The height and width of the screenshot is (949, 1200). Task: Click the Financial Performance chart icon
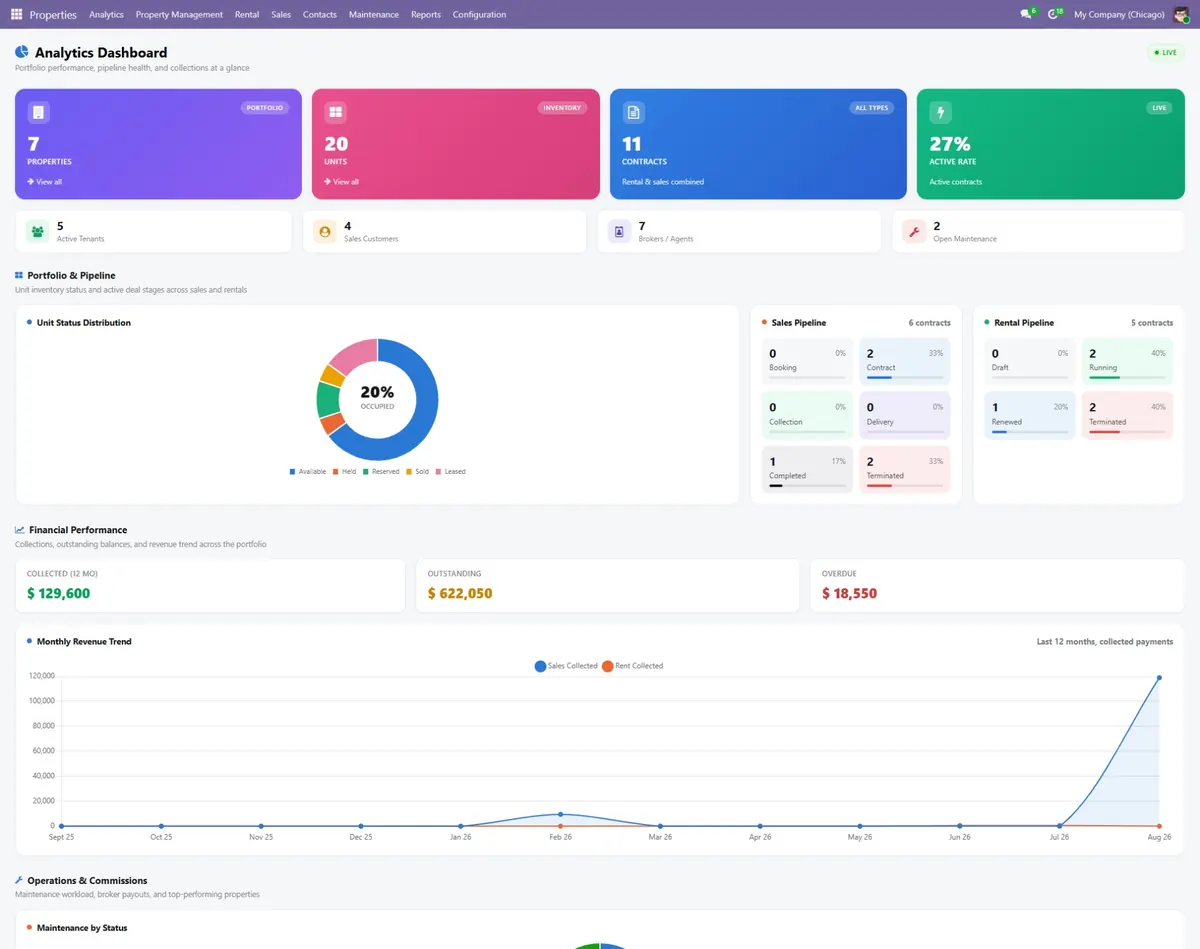coord(20,530)
